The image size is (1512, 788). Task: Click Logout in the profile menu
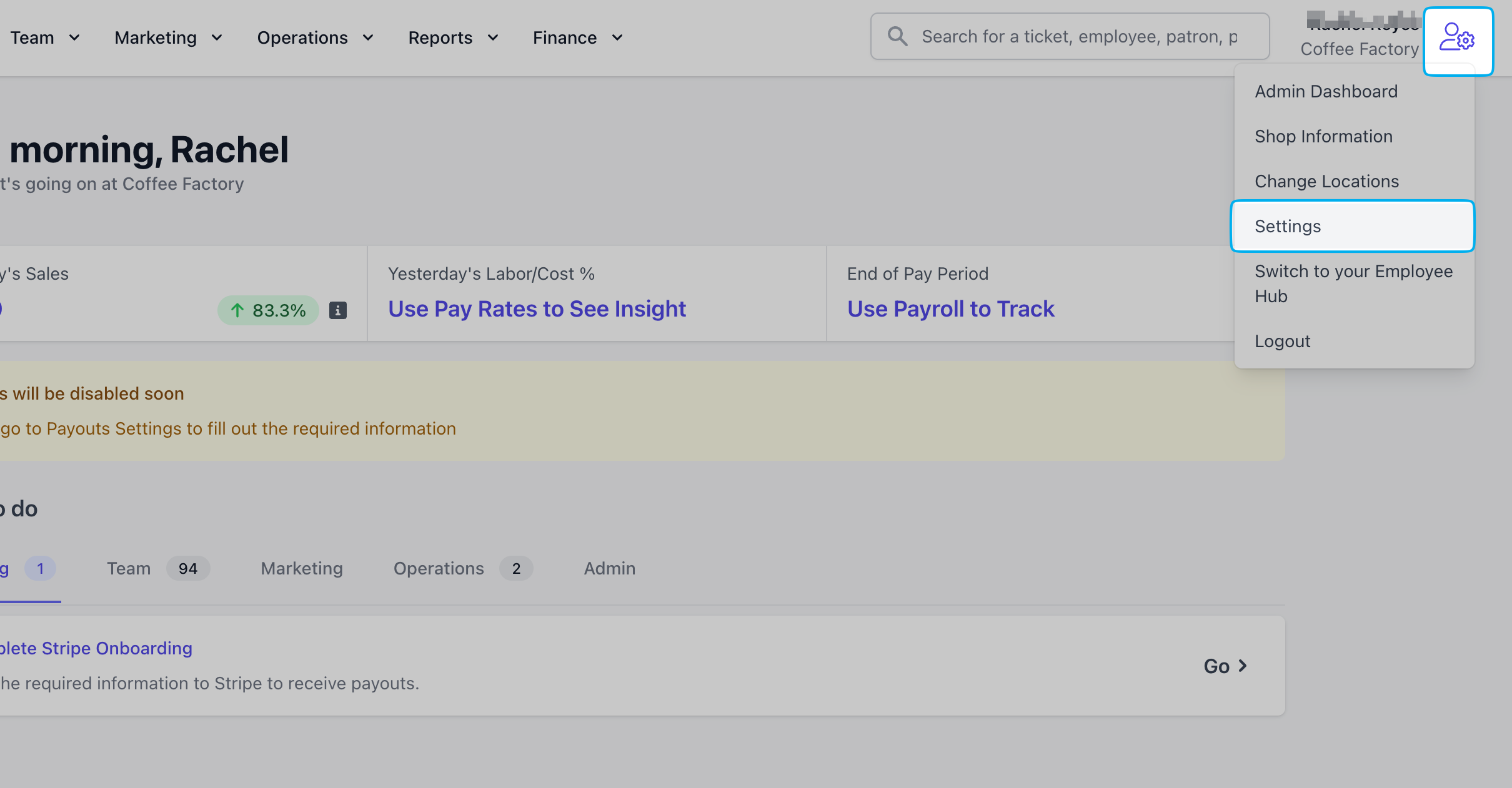tap(1282, 341)
